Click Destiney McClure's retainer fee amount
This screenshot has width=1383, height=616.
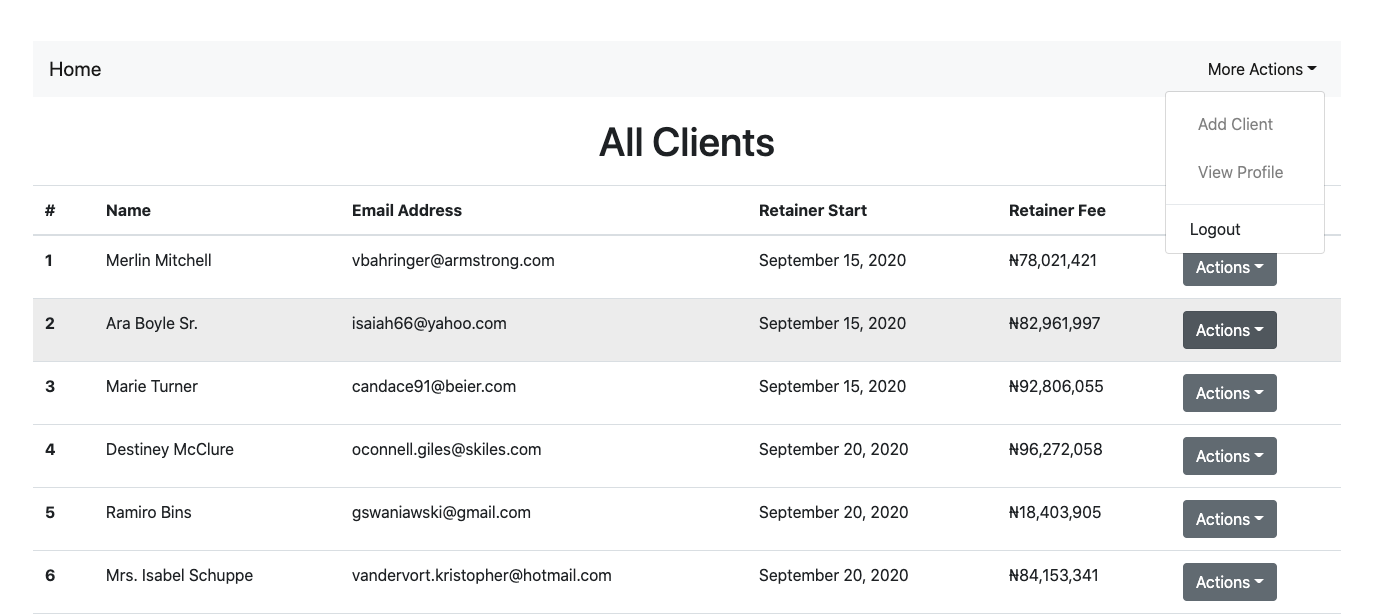pos(1056,449)
